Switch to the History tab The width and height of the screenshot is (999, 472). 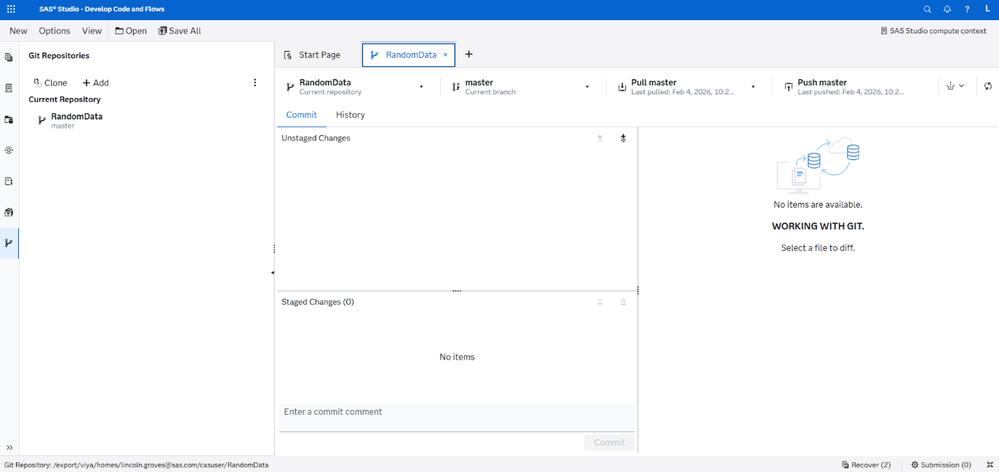(350, 115)
